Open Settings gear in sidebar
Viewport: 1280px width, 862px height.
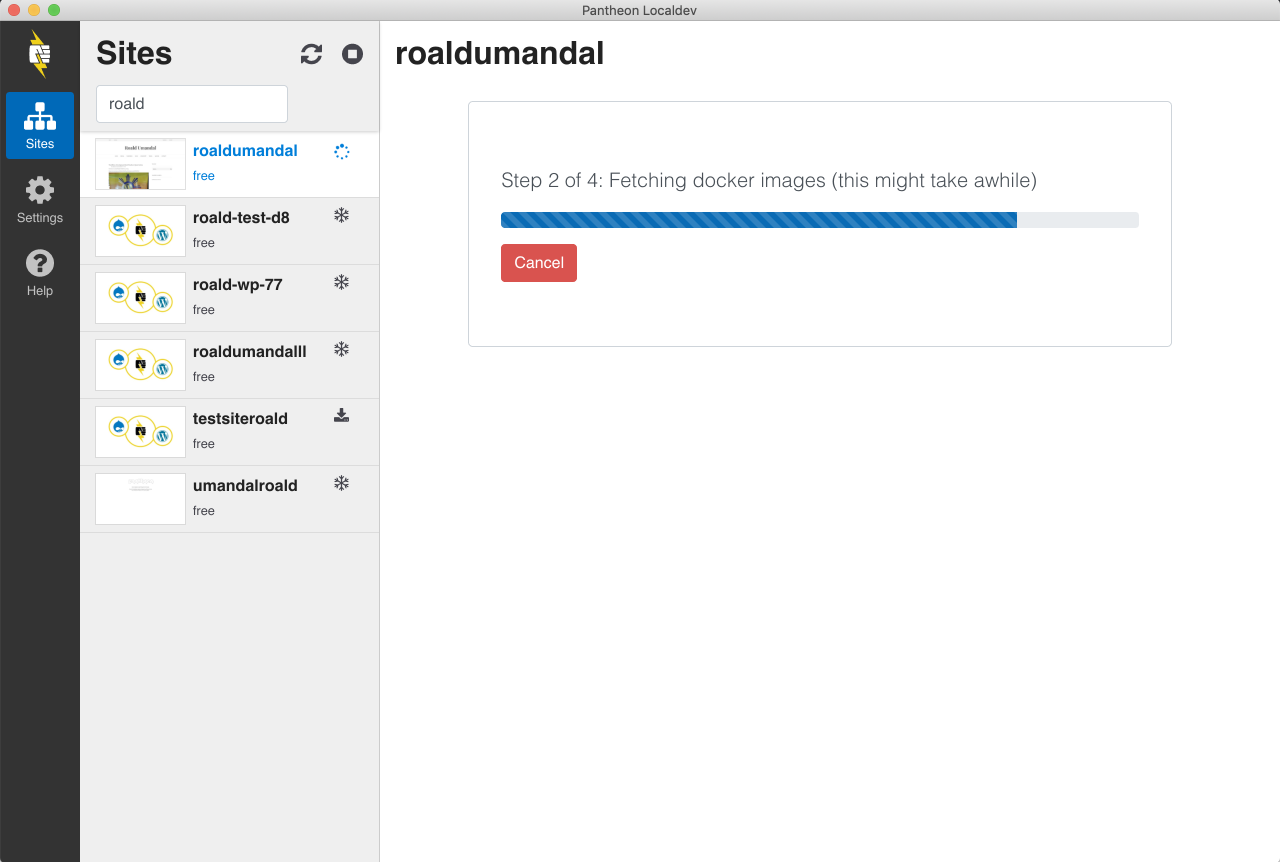tap(40, 200)
